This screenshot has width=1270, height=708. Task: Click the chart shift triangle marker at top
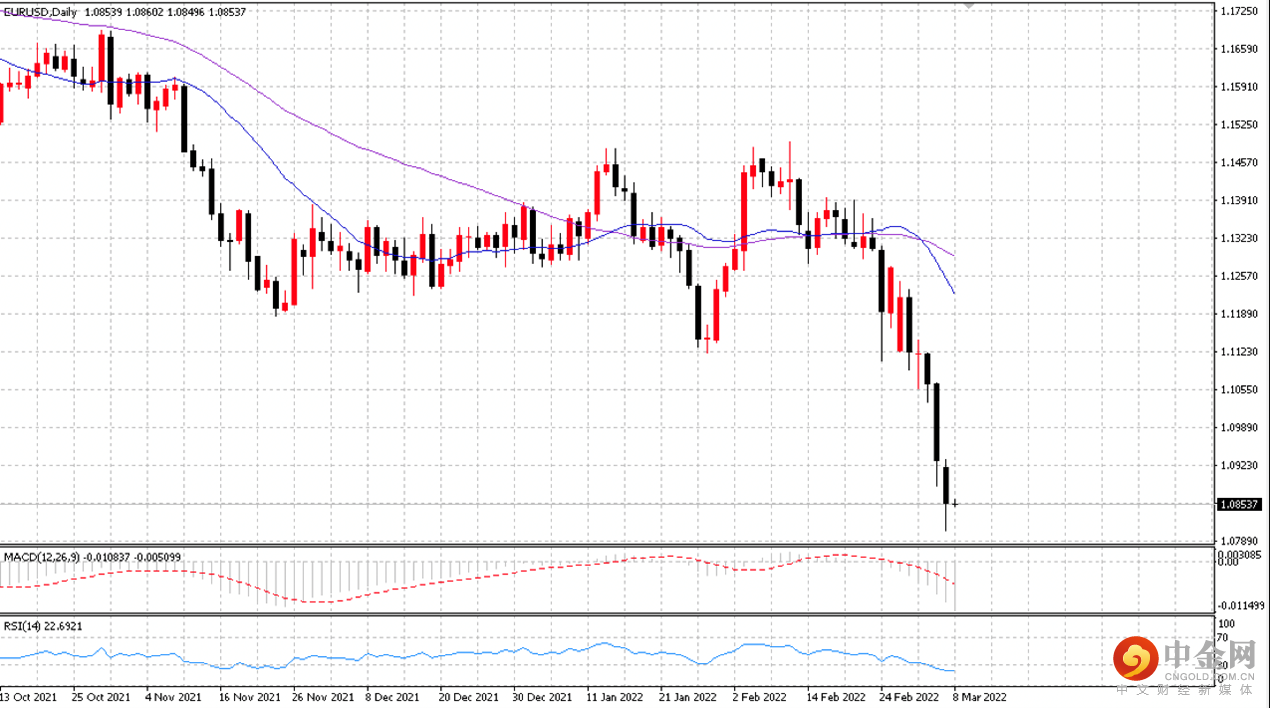tap(967, 6)
